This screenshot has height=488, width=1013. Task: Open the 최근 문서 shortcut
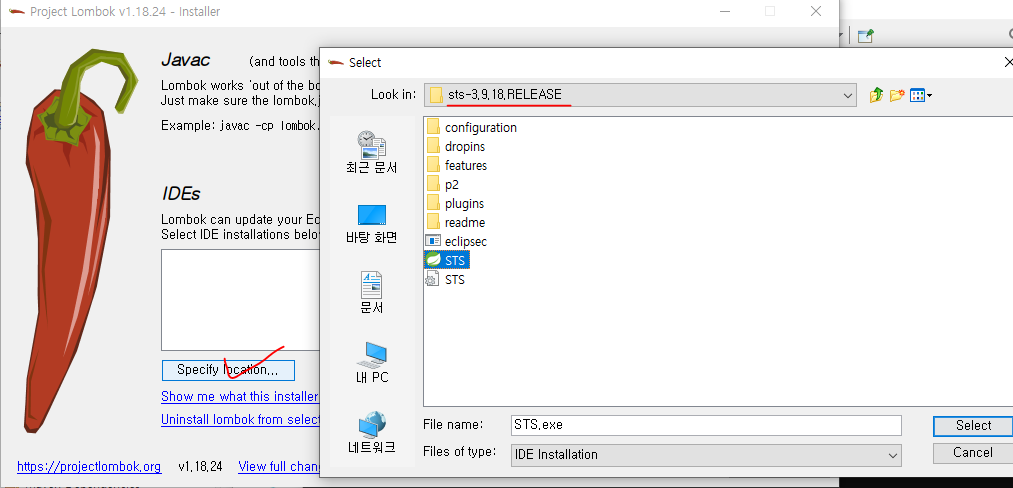pos(371,153)
